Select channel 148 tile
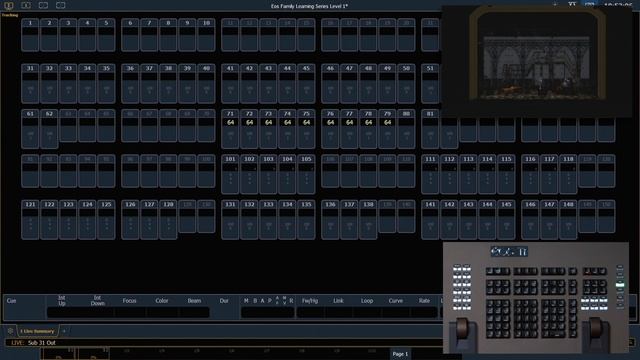640x360 pixels. pos(568,219)
